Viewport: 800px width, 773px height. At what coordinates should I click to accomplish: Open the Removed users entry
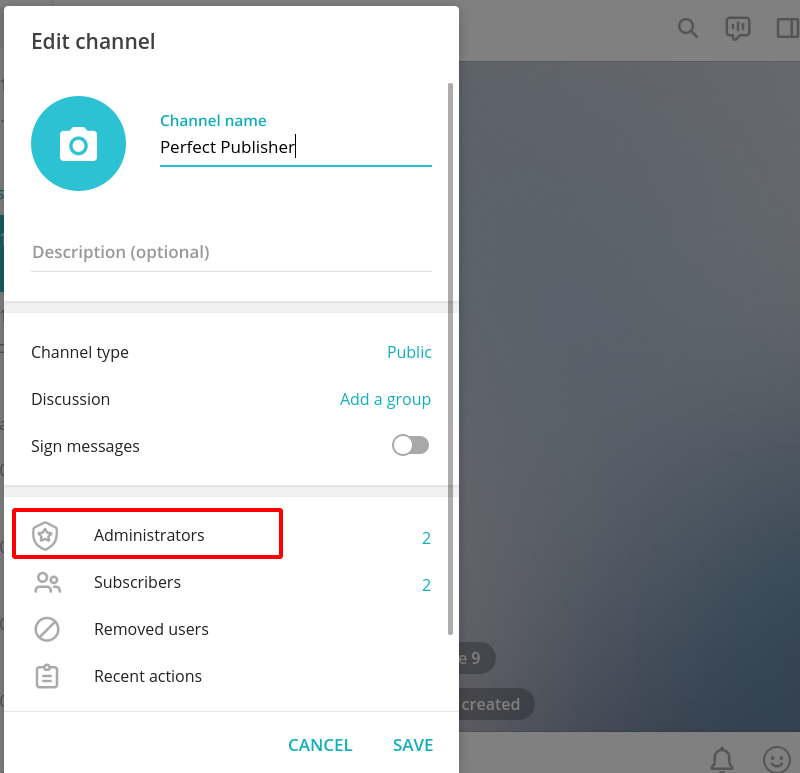click(x=231, y=630)
